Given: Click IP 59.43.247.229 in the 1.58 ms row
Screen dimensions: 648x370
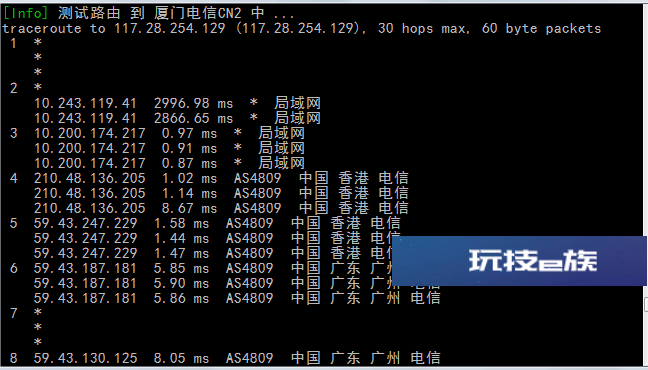Looking at the screenshot, I should tap(85, 223).
